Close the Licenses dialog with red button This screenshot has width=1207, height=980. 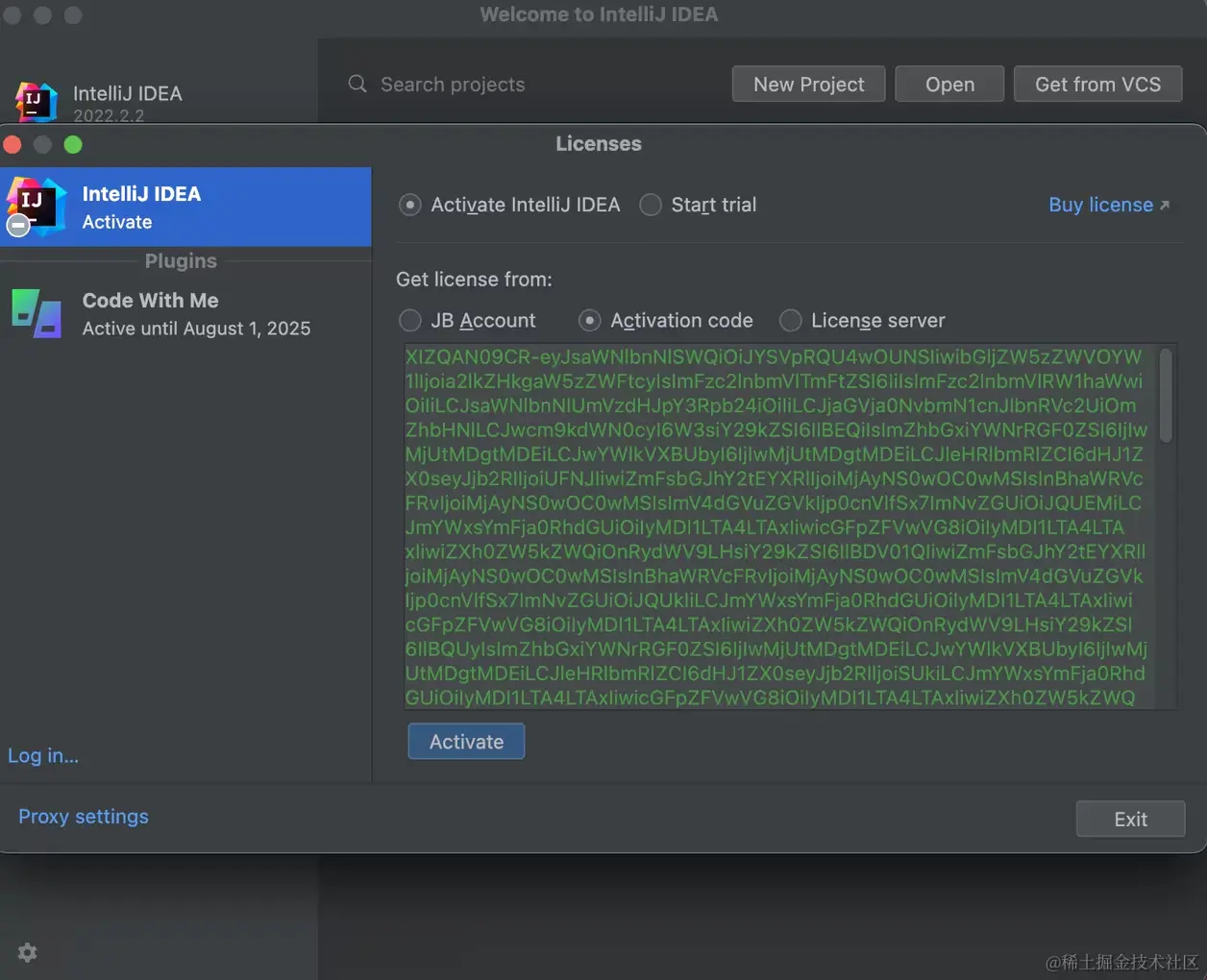coord(12,144)
